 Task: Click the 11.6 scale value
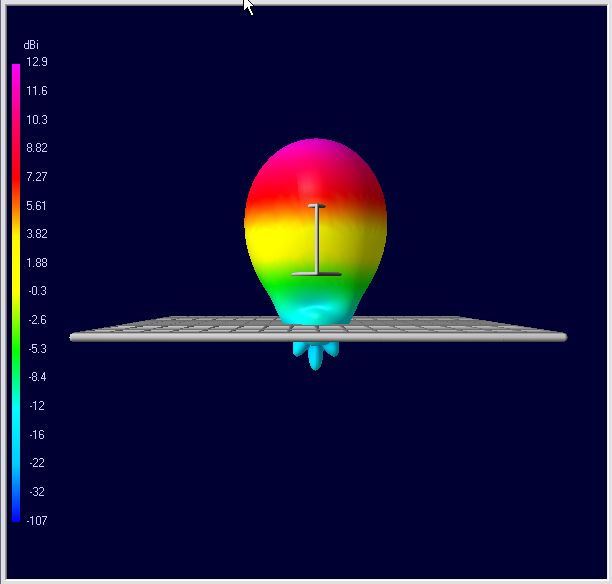click(37, 91)
